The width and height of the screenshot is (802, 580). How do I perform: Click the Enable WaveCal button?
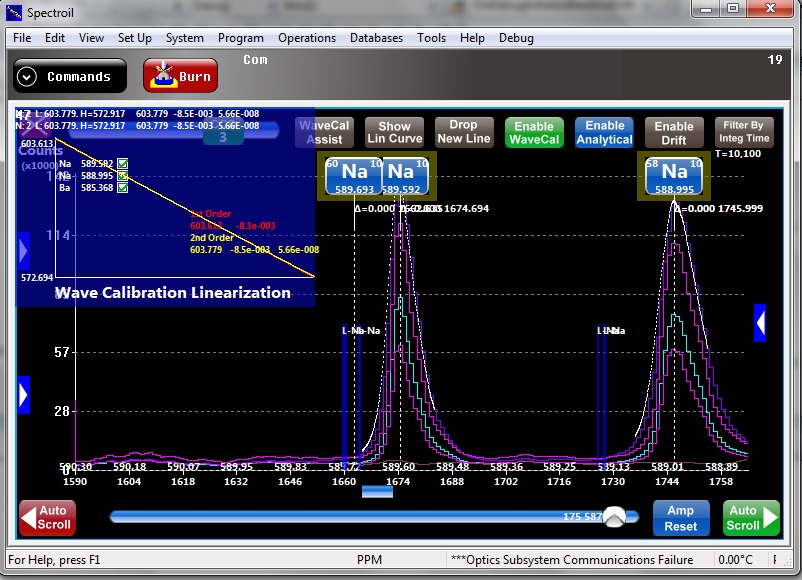534,133
